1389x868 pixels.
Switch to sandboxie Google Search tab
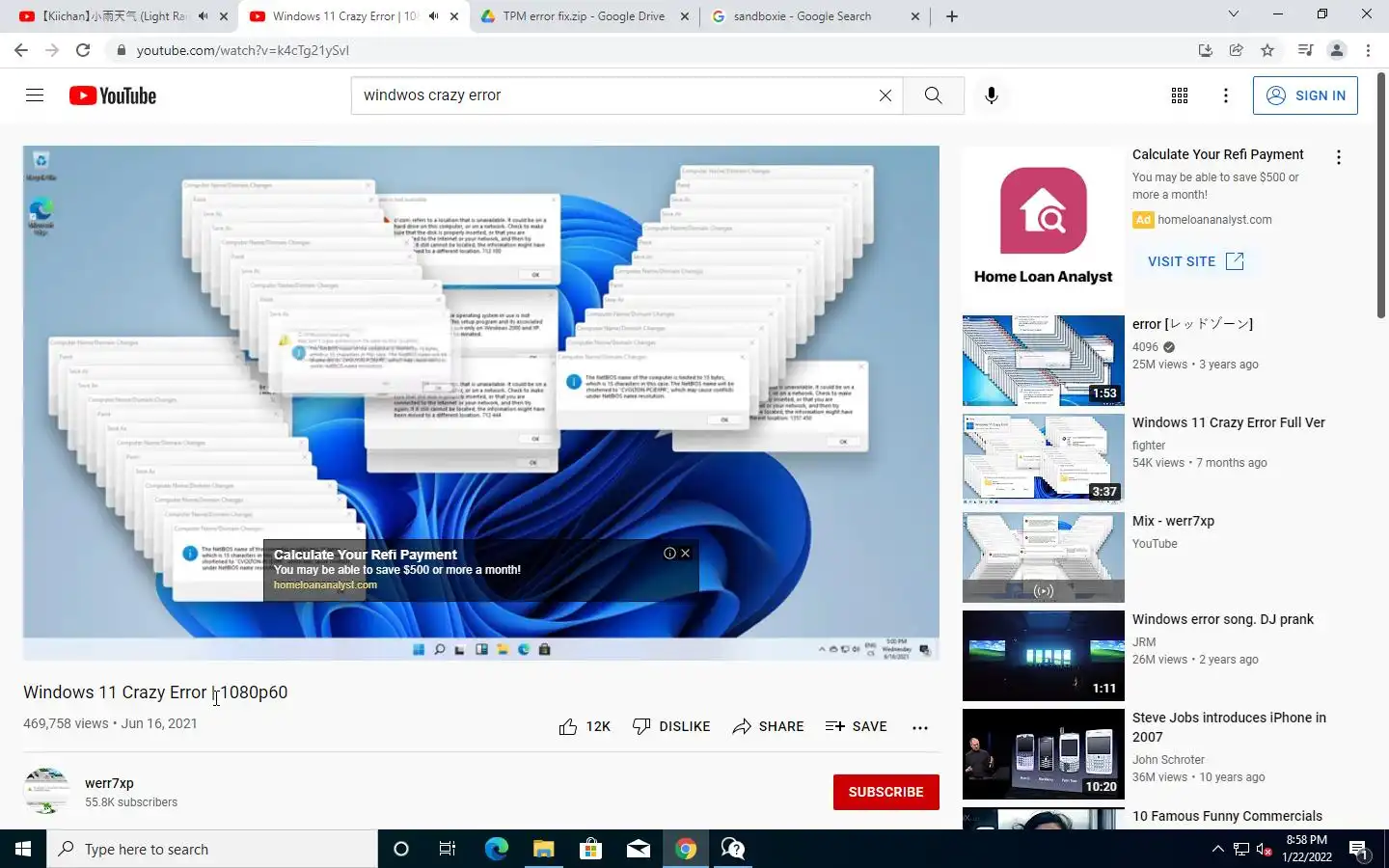point(803,16)
